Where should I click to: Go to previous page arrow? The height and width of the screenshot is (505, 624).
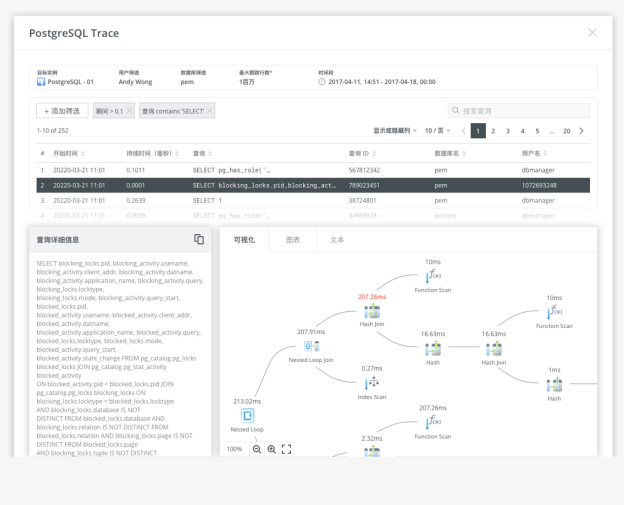463,131
